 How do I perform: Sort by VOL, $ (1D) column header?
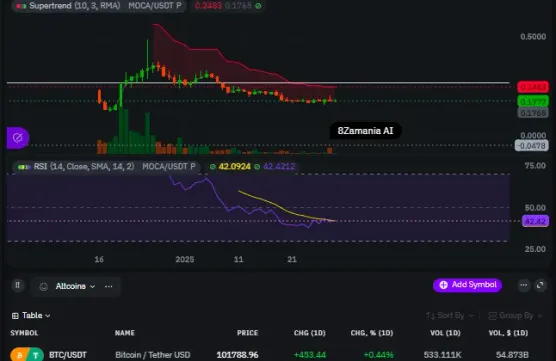508,333
